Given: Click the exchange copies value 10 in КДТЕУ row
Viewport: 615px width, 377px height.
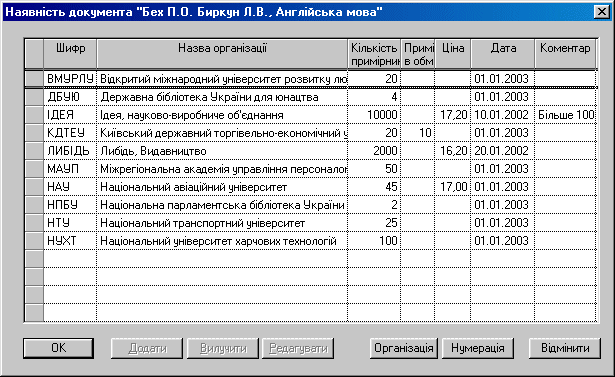Looking at the screenshot, I should [418, 133].
